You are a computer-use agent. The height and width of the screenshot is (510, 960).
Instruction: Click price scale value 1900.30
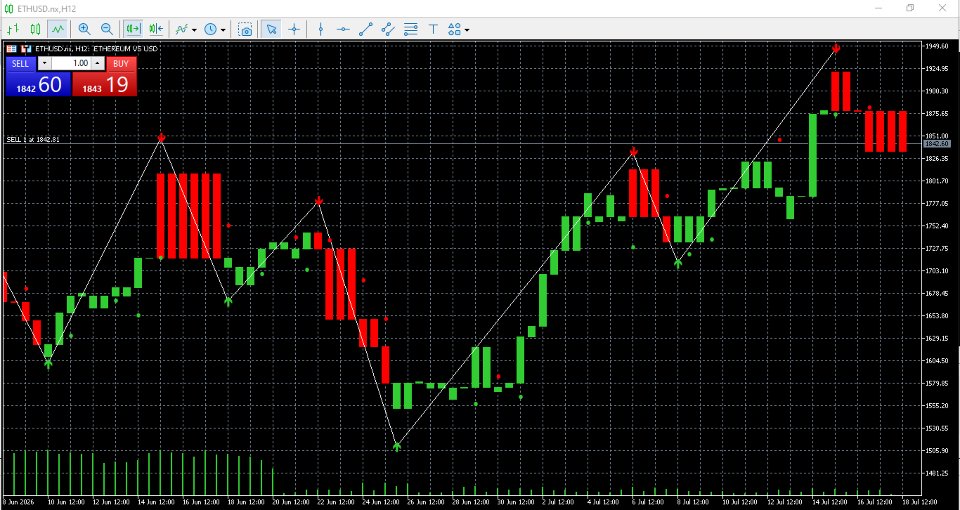[937, 91]
